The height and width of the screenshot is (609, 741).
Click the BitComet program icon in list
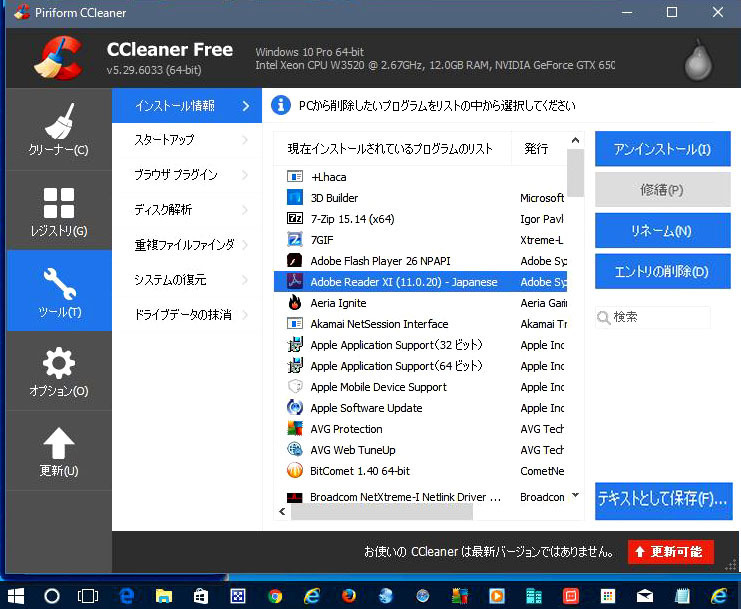click(295, 471)
